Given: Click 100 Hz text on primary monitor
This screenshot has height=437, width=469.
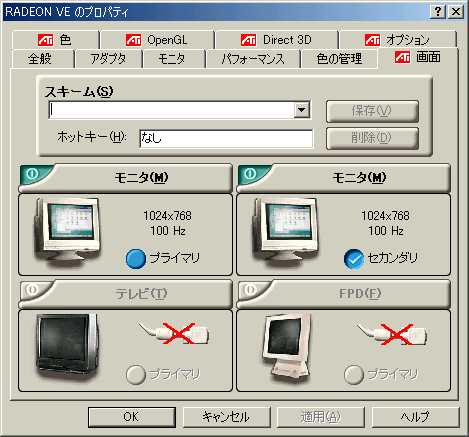Looking at the screenshot, I should tap(168, 231).
